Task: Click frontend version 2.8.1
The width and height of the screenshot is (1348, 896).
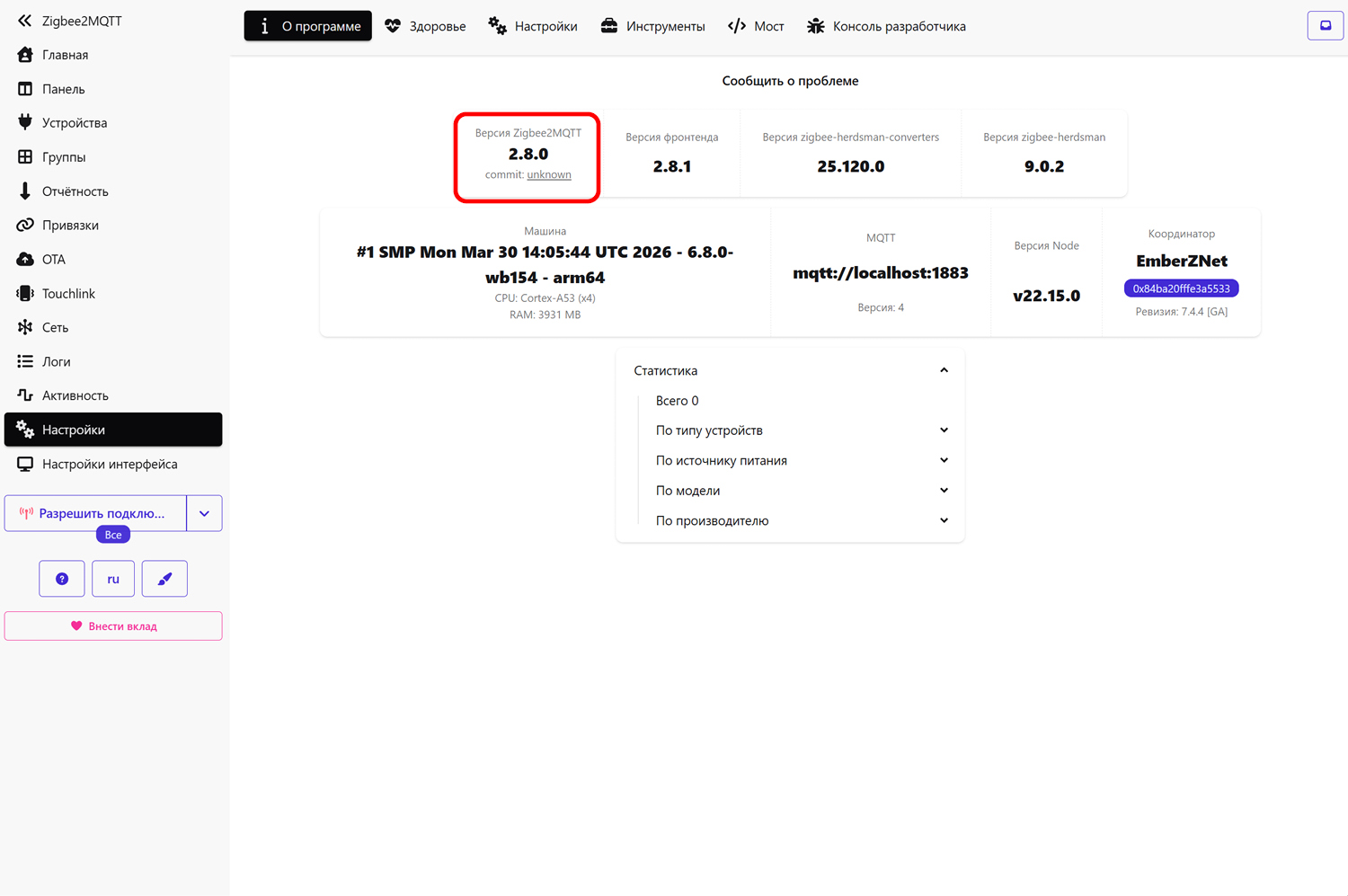Action: [672, 166]
